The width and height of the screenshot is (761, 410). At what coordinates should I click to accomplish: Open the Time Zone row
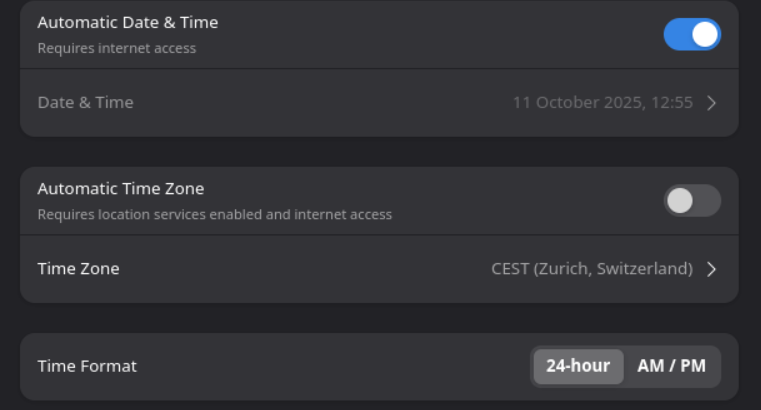point(379,269)
